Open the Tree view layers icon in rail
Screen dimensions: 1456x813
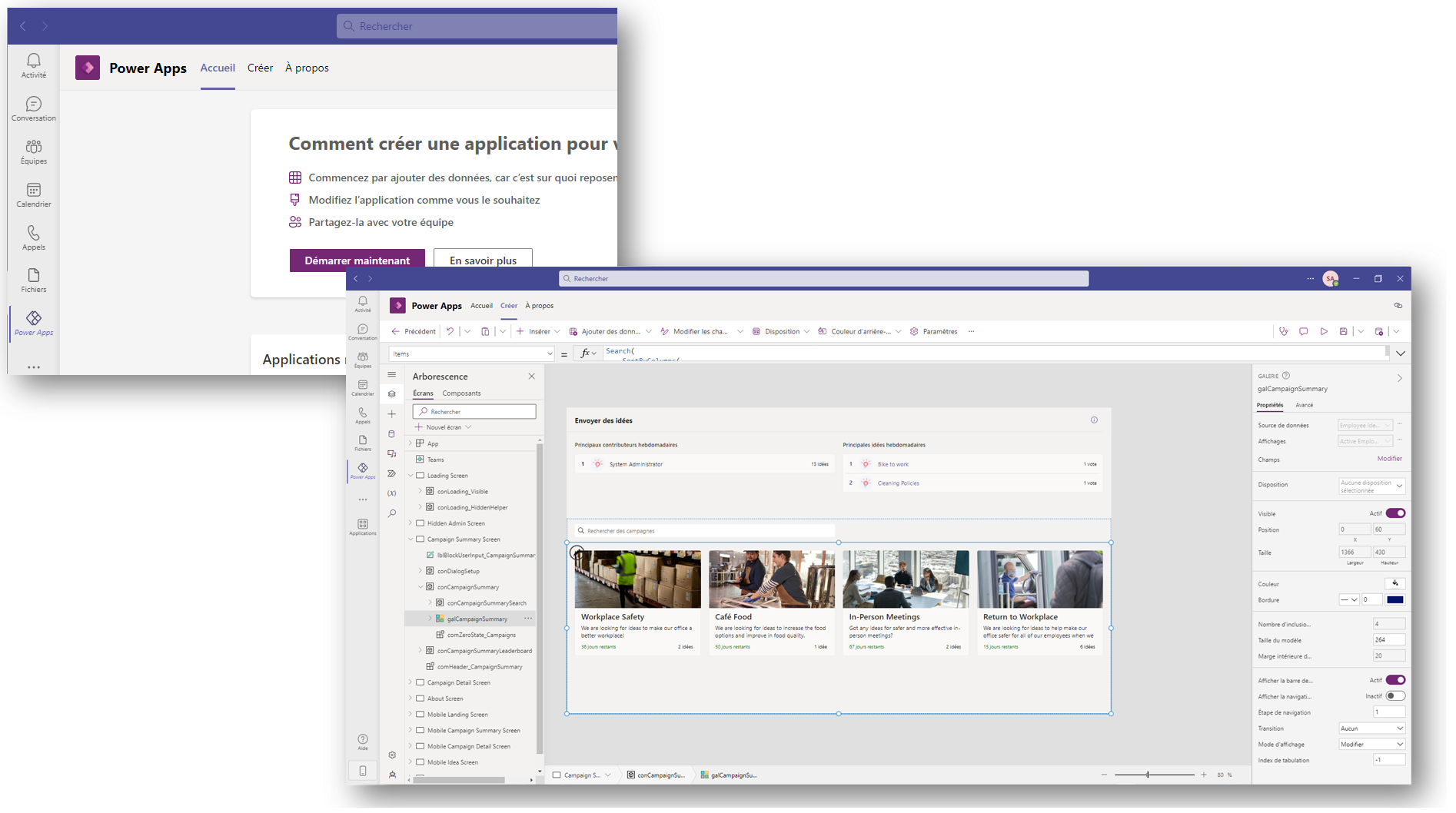tap(392, 393)
